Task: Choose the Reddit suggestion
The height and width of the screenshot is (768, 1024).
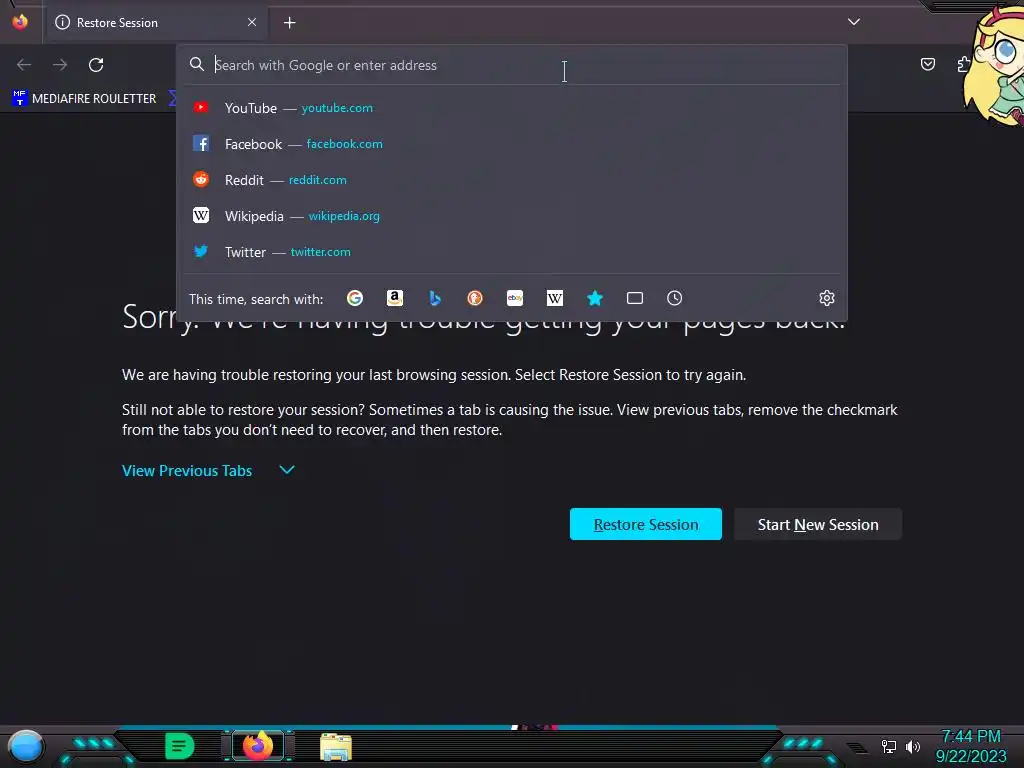Action: (512, 180)
